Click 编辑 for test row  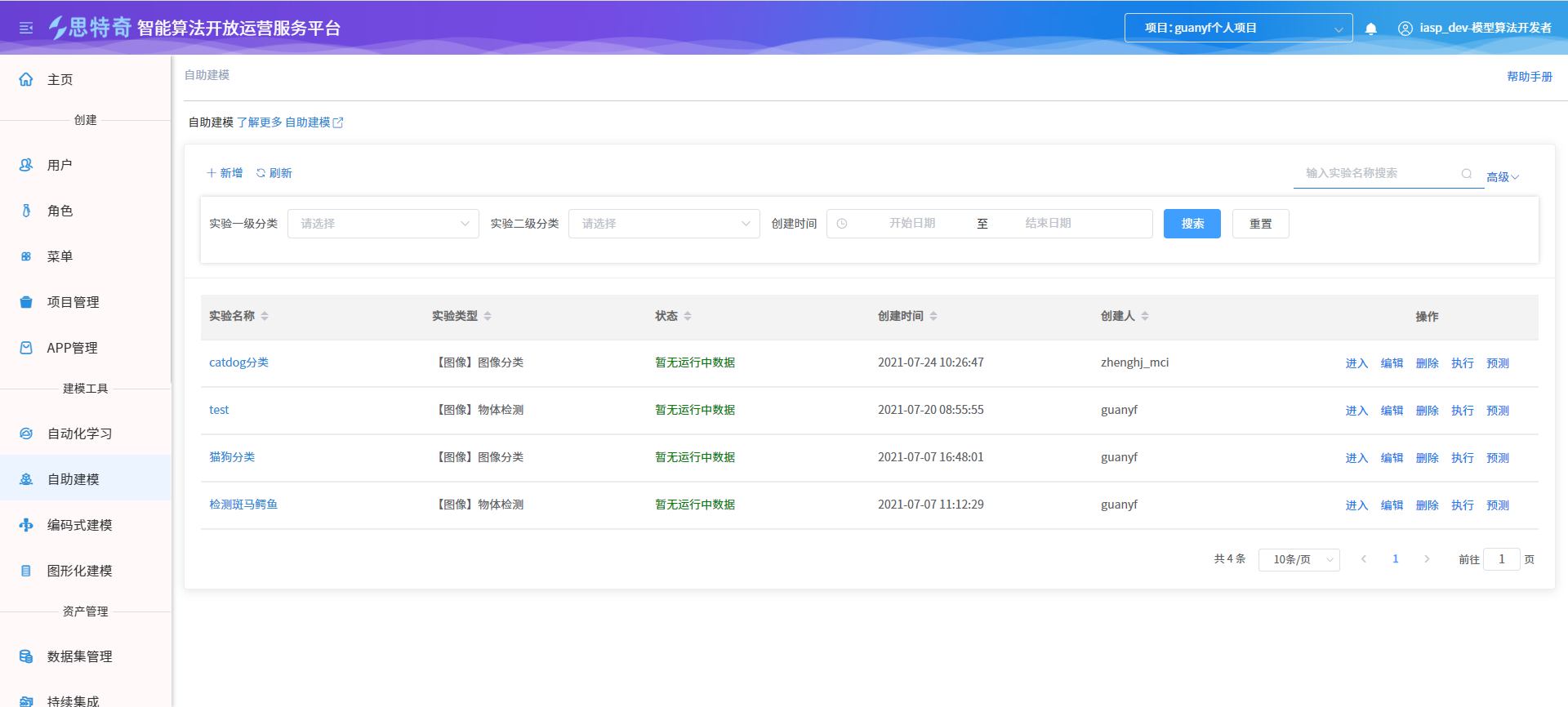1392,411
